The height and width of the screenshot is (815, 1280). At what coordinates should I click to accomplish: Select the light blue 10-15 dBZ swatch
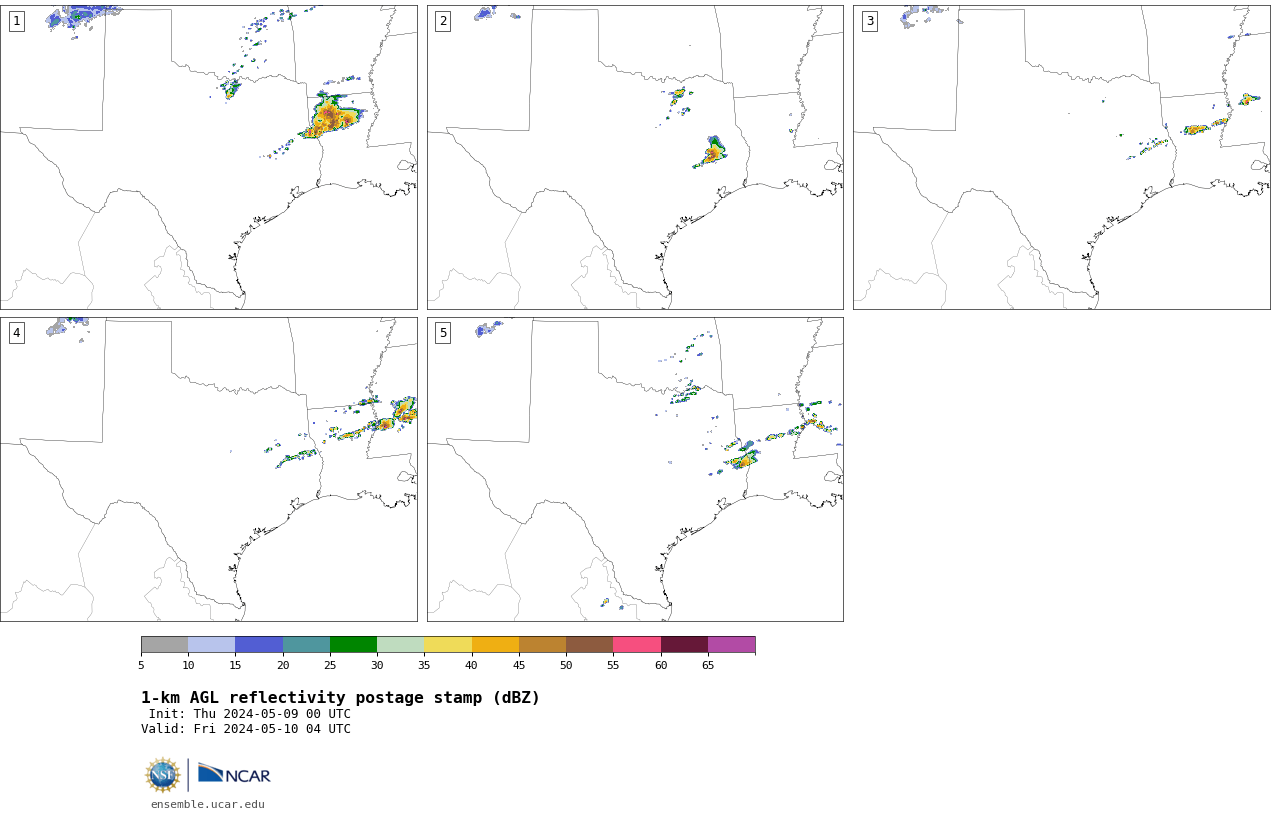(x=212, y=645)
